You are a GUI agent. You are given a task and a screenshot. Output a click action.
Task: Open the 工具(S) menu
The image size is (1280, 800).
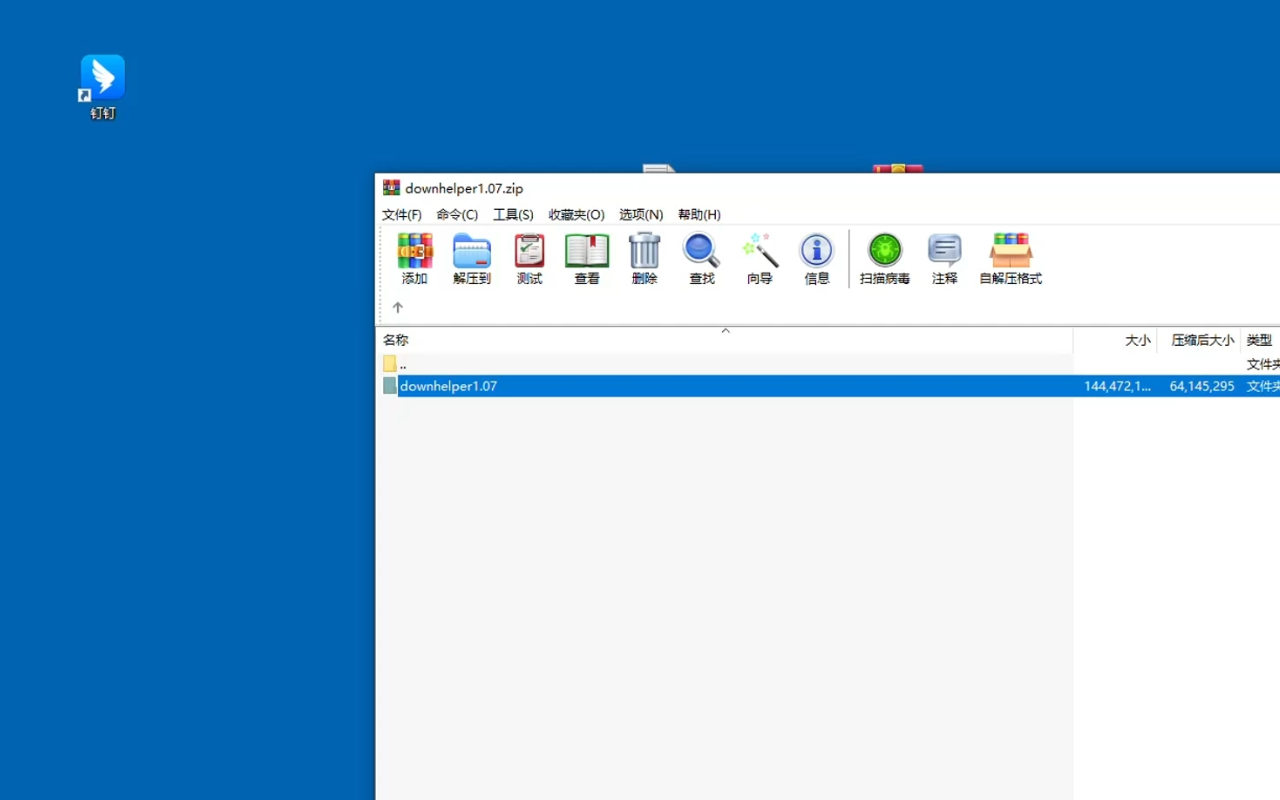[513, 215]
